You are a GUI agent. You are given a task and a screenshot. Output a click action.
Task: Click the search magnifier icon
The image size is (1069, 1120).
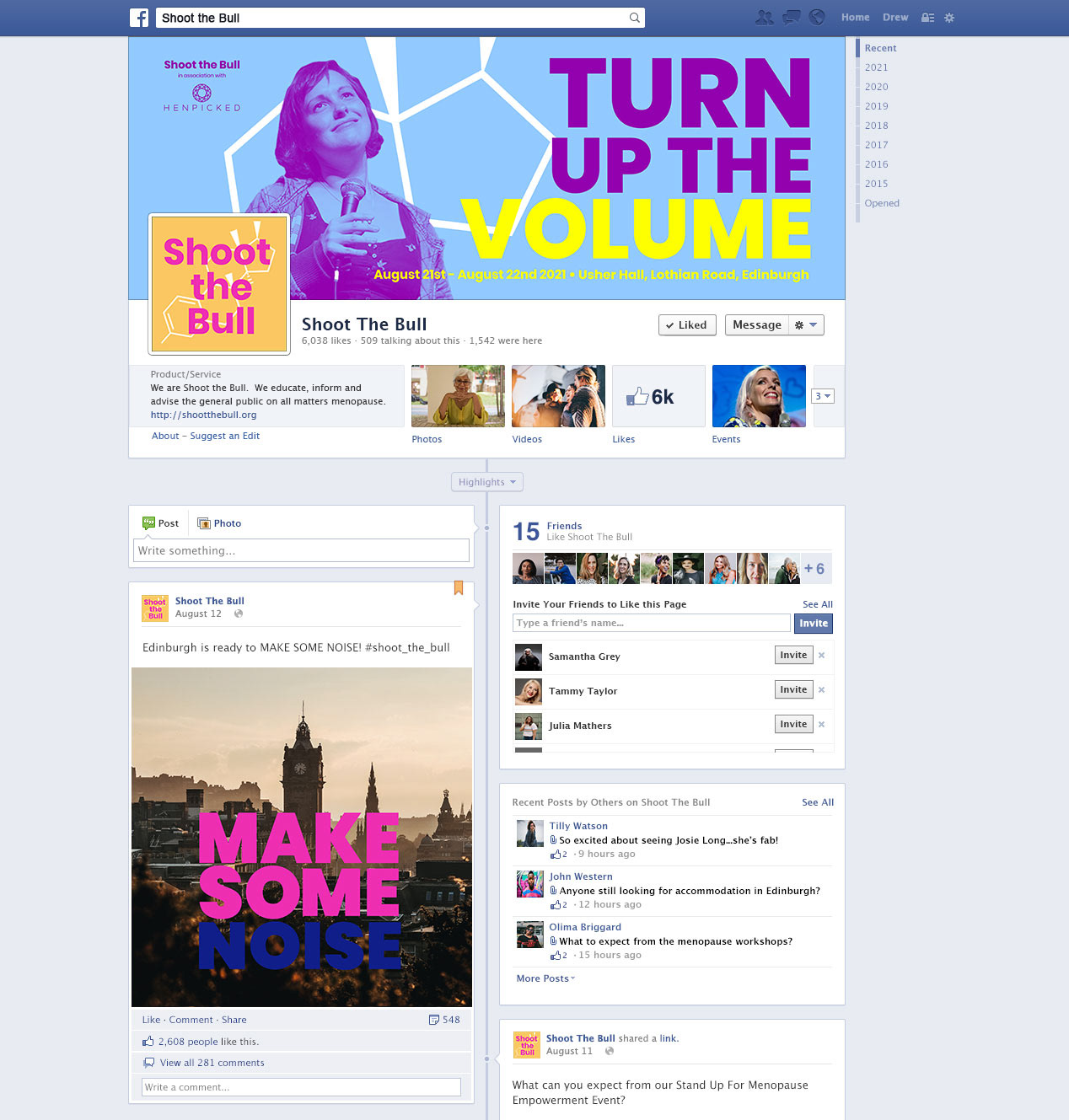[x=634, y=18]
